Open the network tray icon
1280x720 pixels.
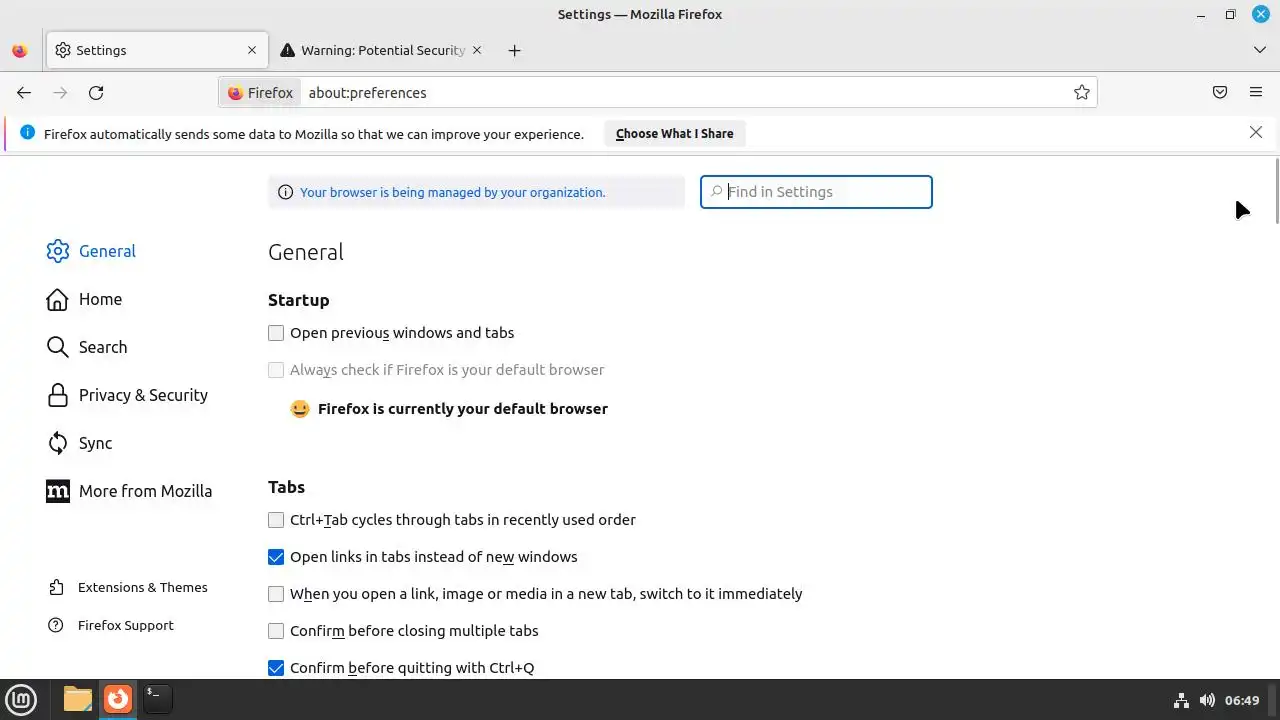(1181, 700)
